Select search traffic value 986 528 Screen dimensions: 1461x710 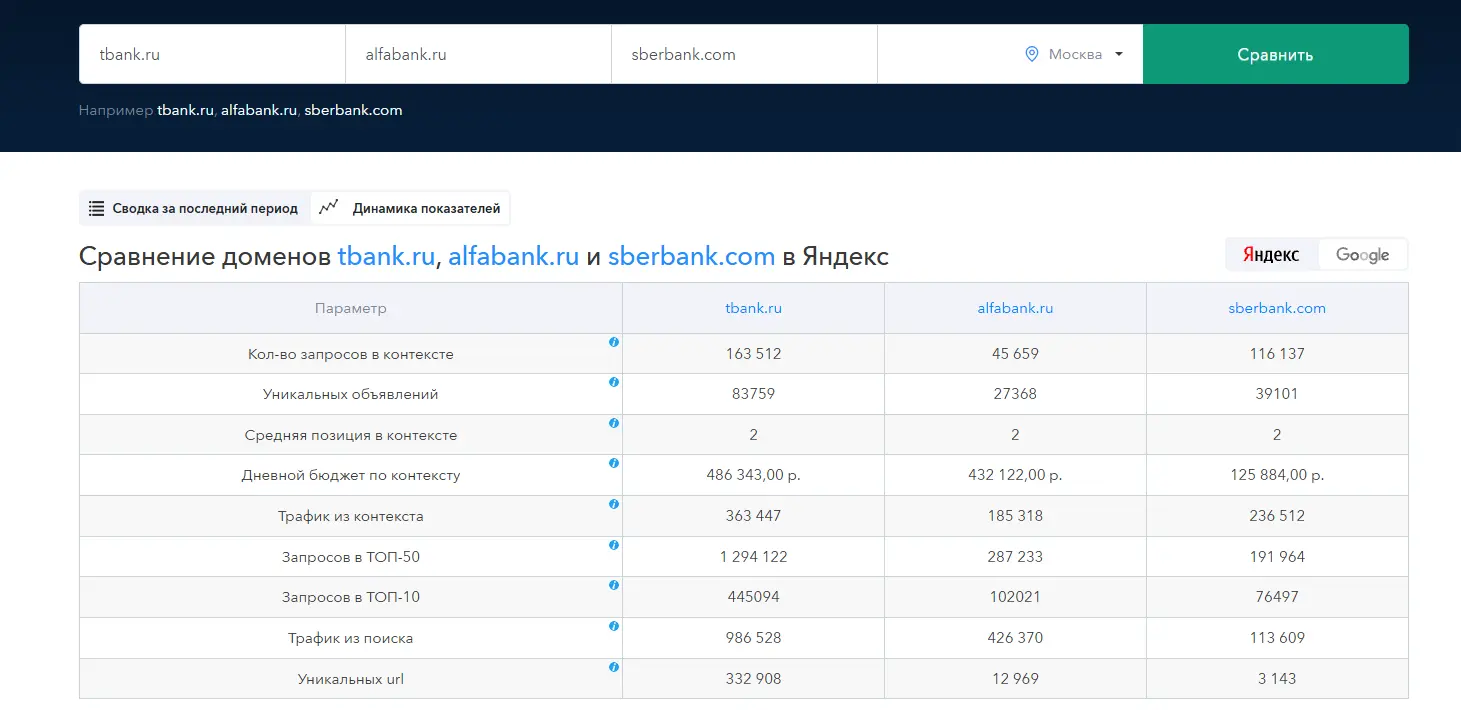point(753,638)
